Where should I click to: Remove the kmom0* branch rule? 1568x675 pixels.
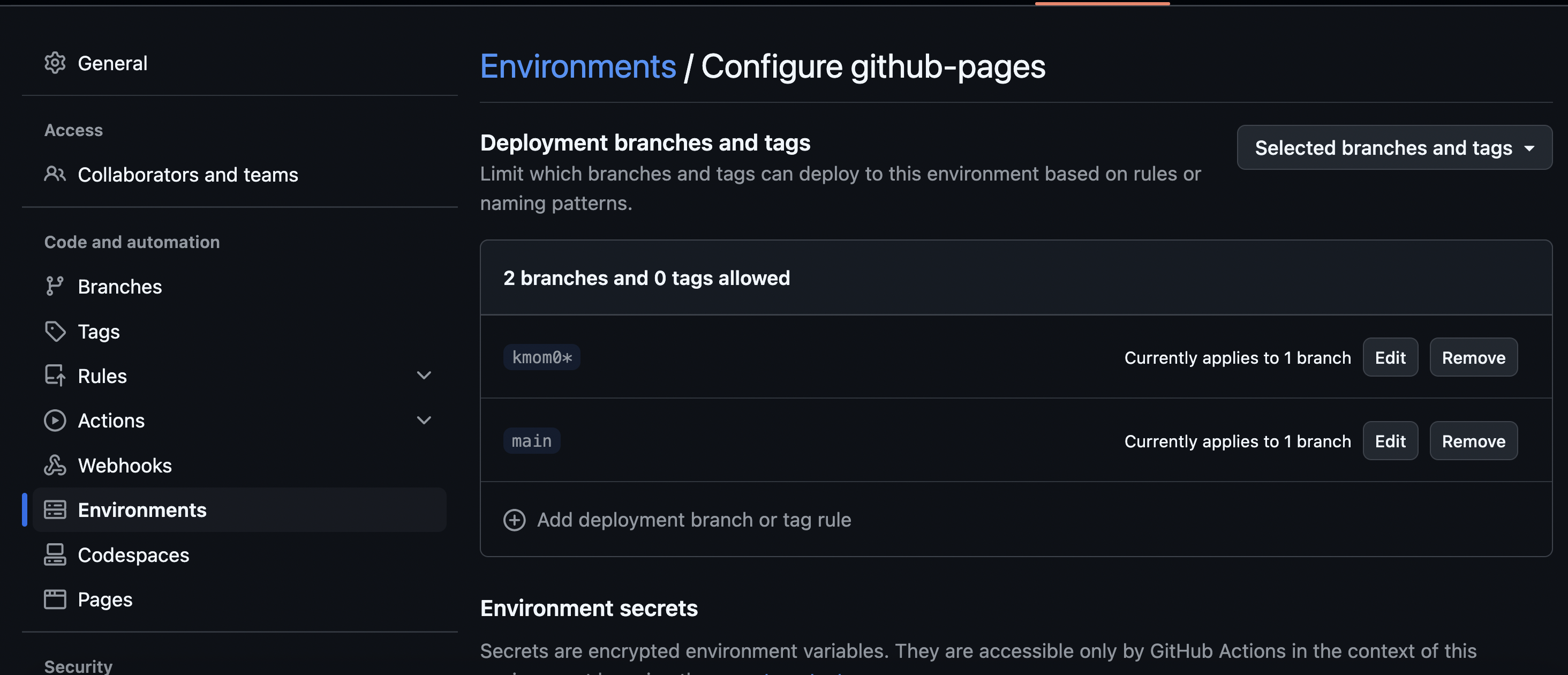[1474, 357]
